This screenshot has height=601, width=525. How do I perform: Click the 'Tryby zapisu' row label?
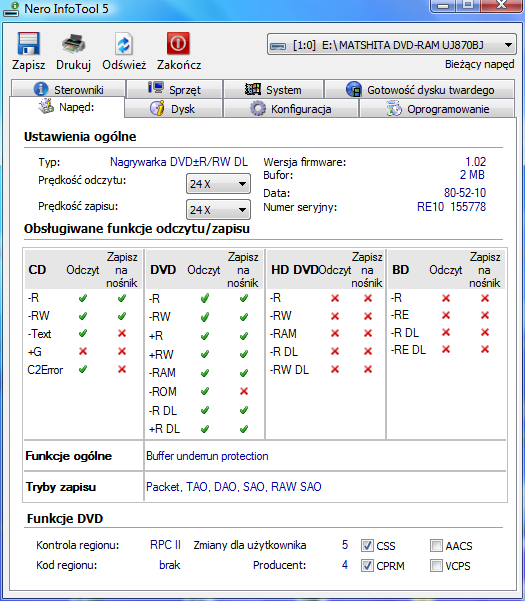61,487
